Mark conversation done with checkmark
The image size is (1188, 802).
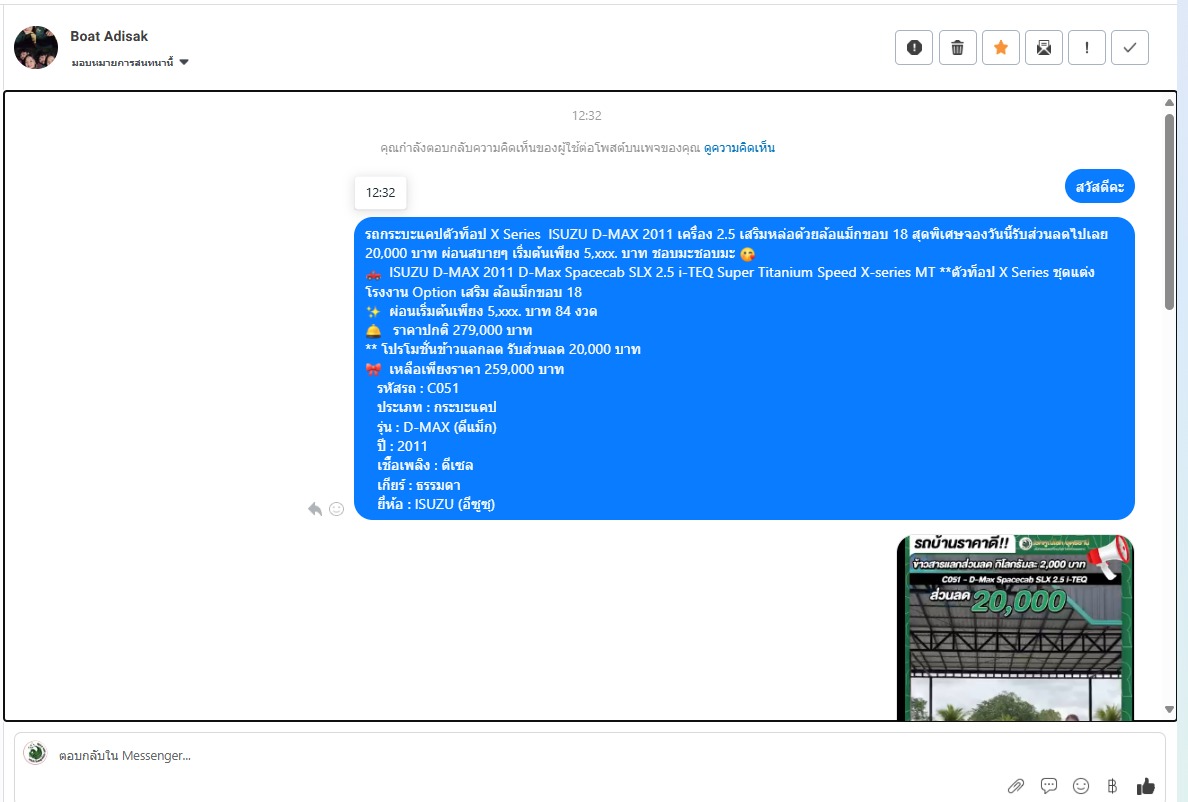click(x=1130, y=48)
